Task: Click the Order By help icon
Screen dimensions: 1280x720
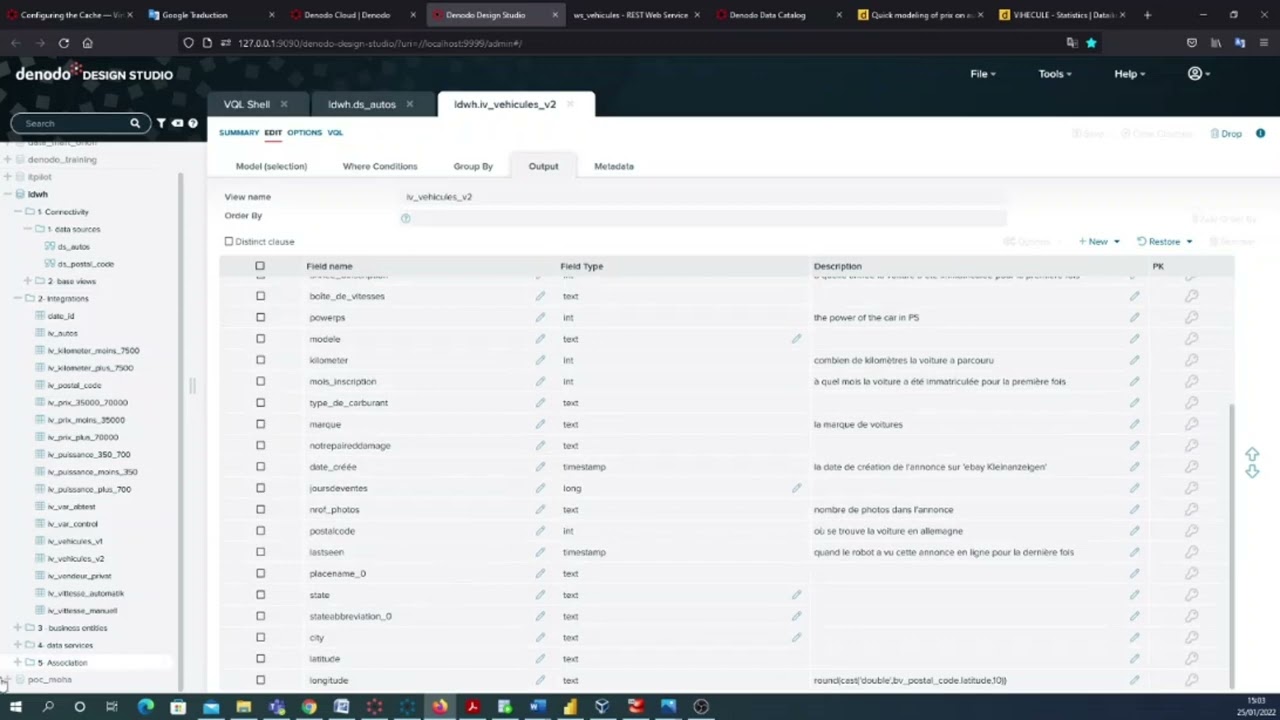Action: [405, 218]
